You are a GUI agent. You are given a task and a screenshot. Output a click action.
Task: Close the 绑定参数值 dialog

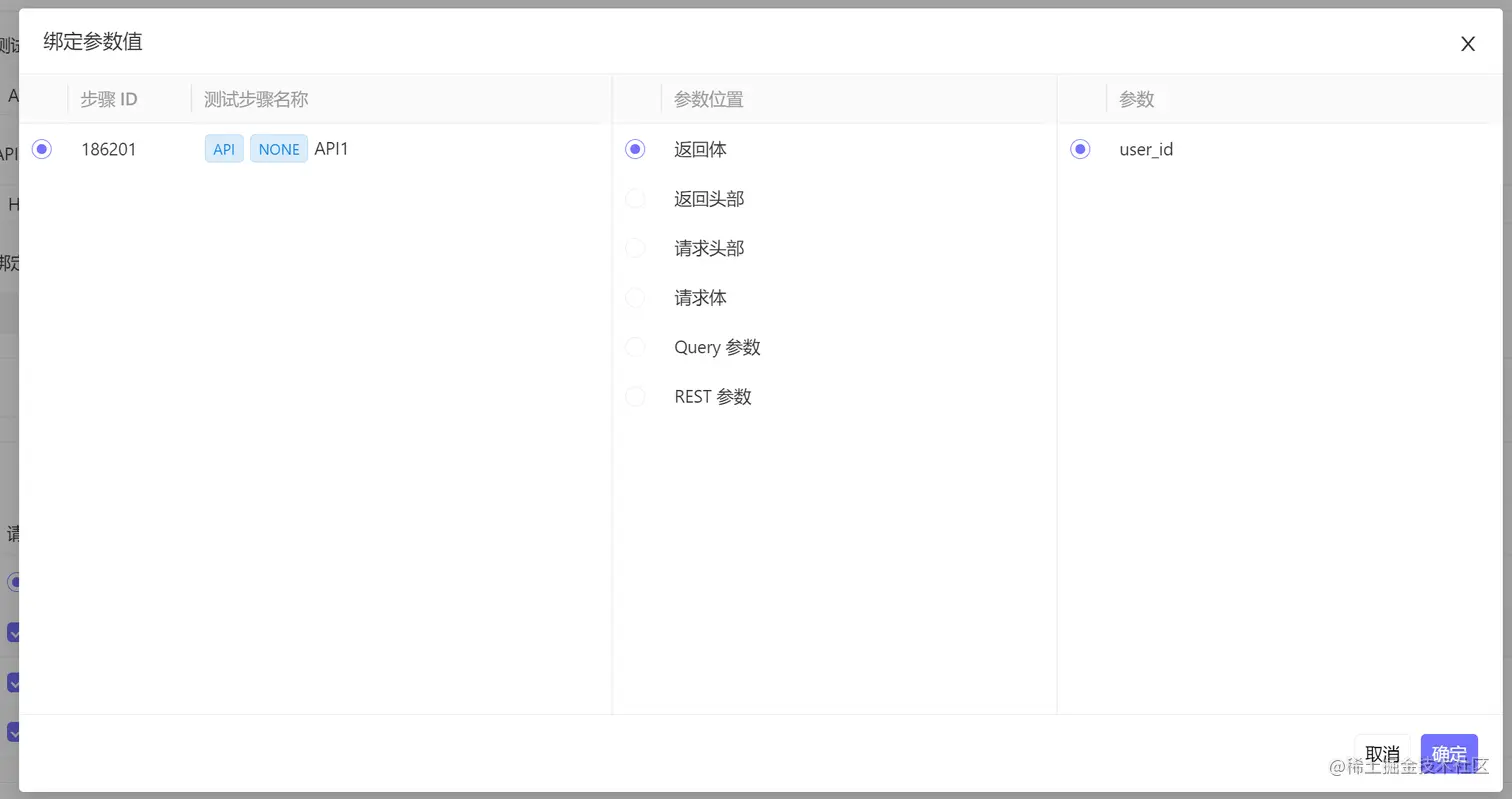[1468, 44]
